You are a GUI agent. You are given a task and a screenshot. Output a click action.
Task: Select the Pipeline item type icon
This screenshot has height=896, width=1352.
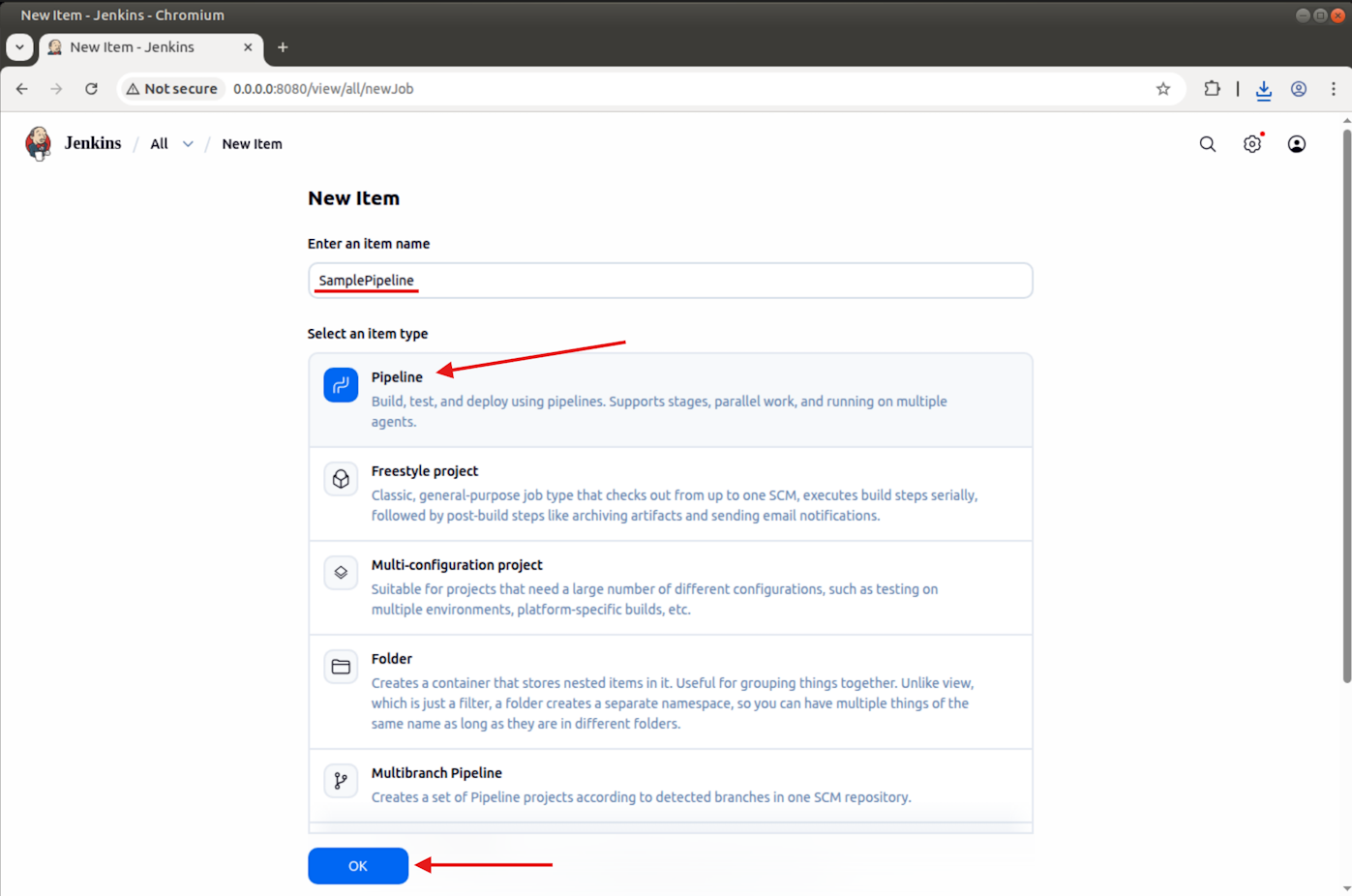(341, 385)
